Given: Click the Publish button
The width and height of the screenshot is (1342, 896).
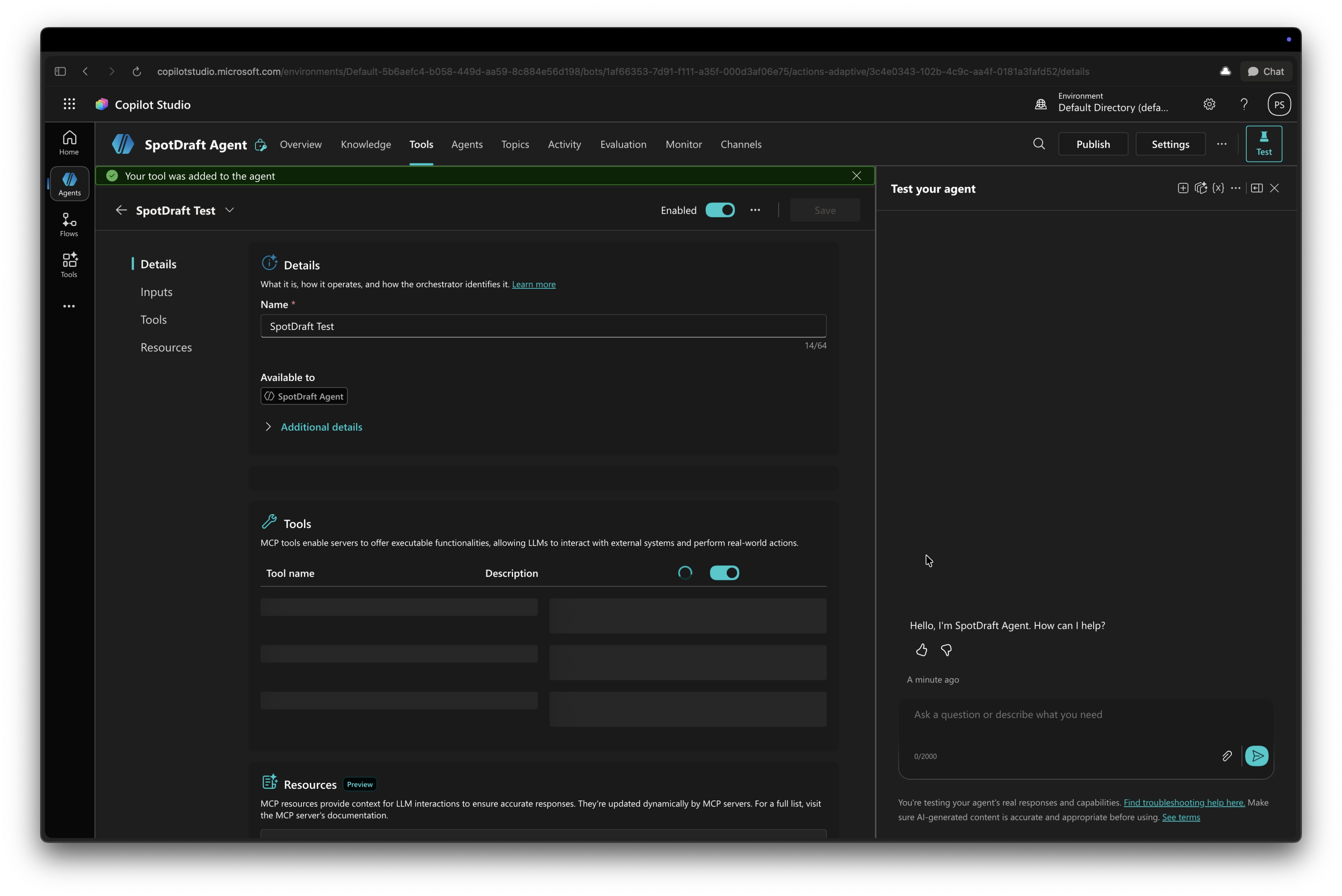Looking at the screenshot, I should click(x=1093, y=144).
